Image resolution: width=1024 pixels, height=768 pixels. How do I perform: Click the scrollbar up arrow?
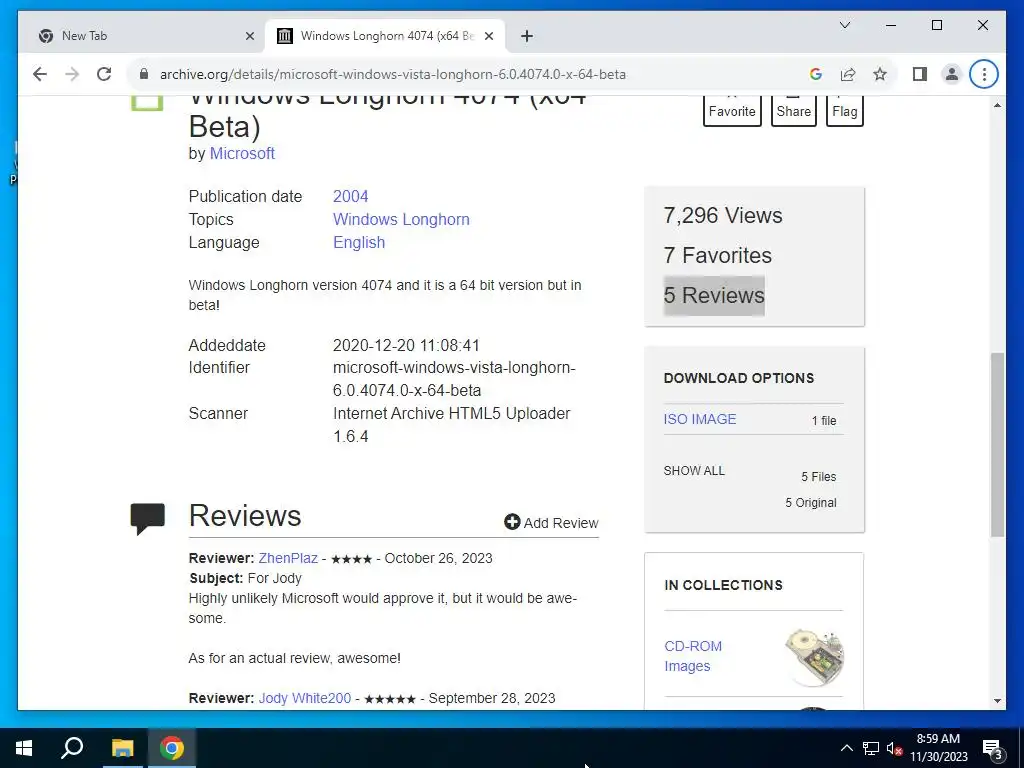pyautogui.click(x=997, y=105)
